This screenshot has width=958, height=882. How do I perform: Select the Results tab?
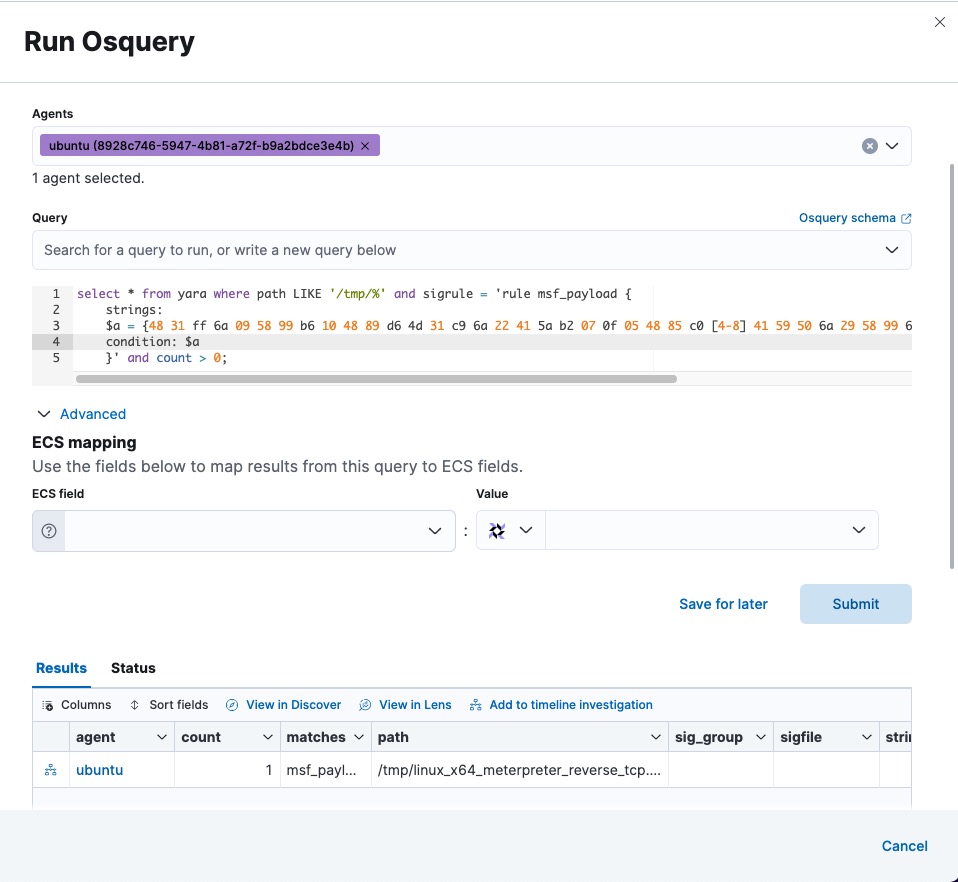click(x=61, y=668)
